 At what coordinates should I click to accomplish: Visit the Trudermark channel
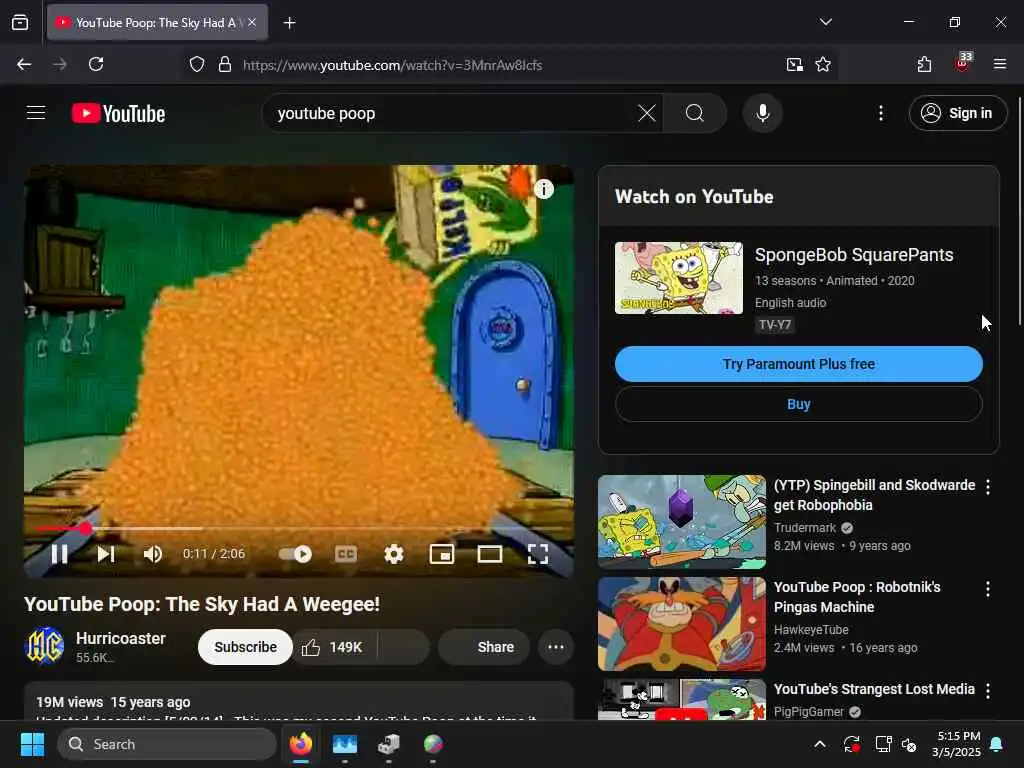pos(805,528)
